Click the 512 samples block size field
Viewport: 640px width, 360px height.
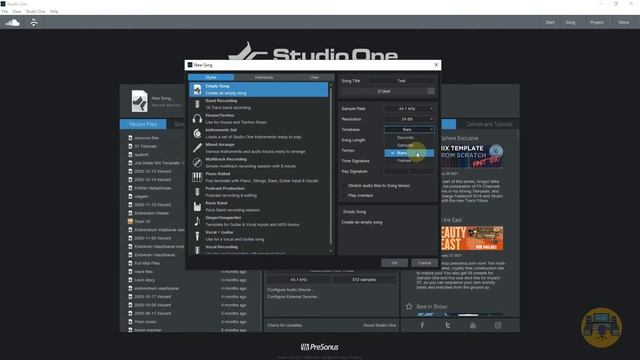[x=364, y=280]
